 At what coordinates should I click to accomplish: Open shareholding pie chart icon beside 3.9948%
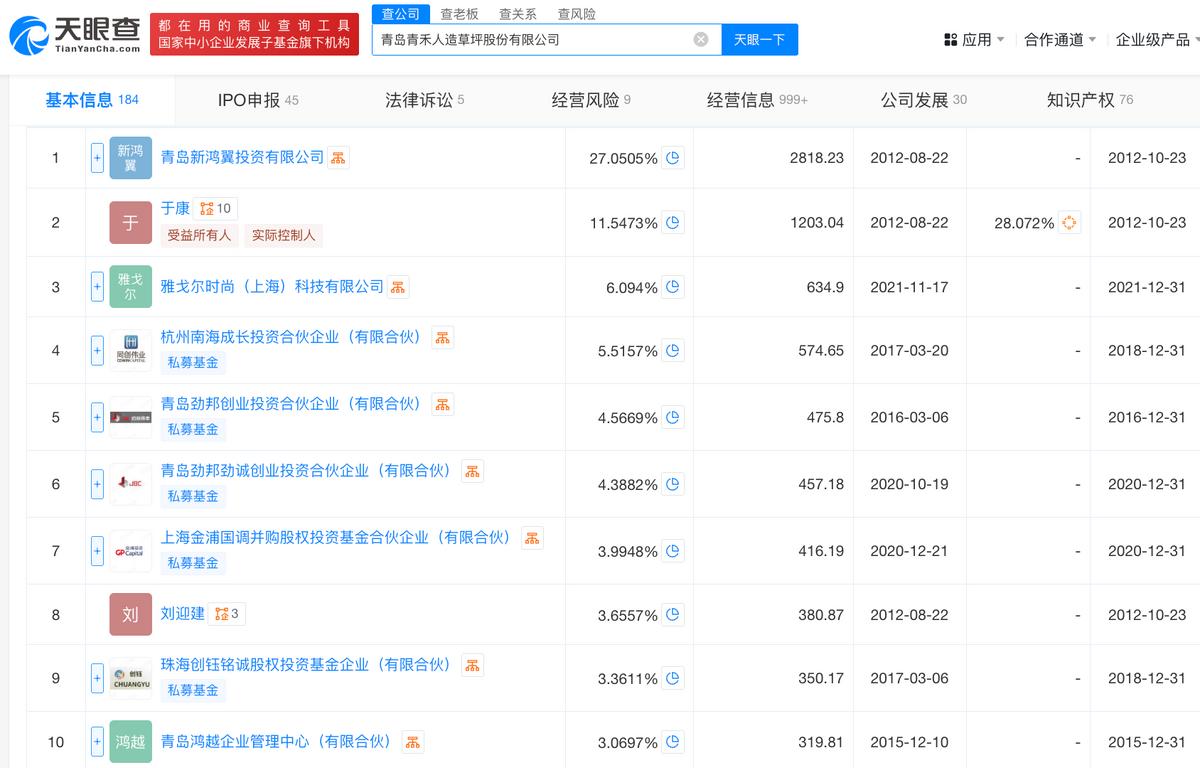(673, 551)
